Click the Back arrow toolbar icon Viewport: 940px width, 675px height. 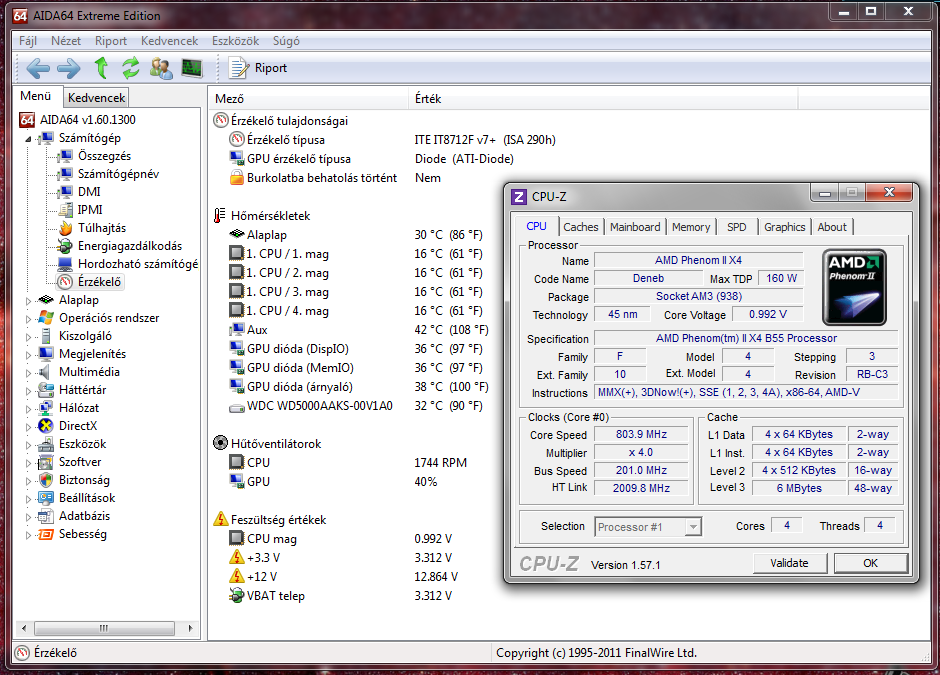click(x=38, y=68)
